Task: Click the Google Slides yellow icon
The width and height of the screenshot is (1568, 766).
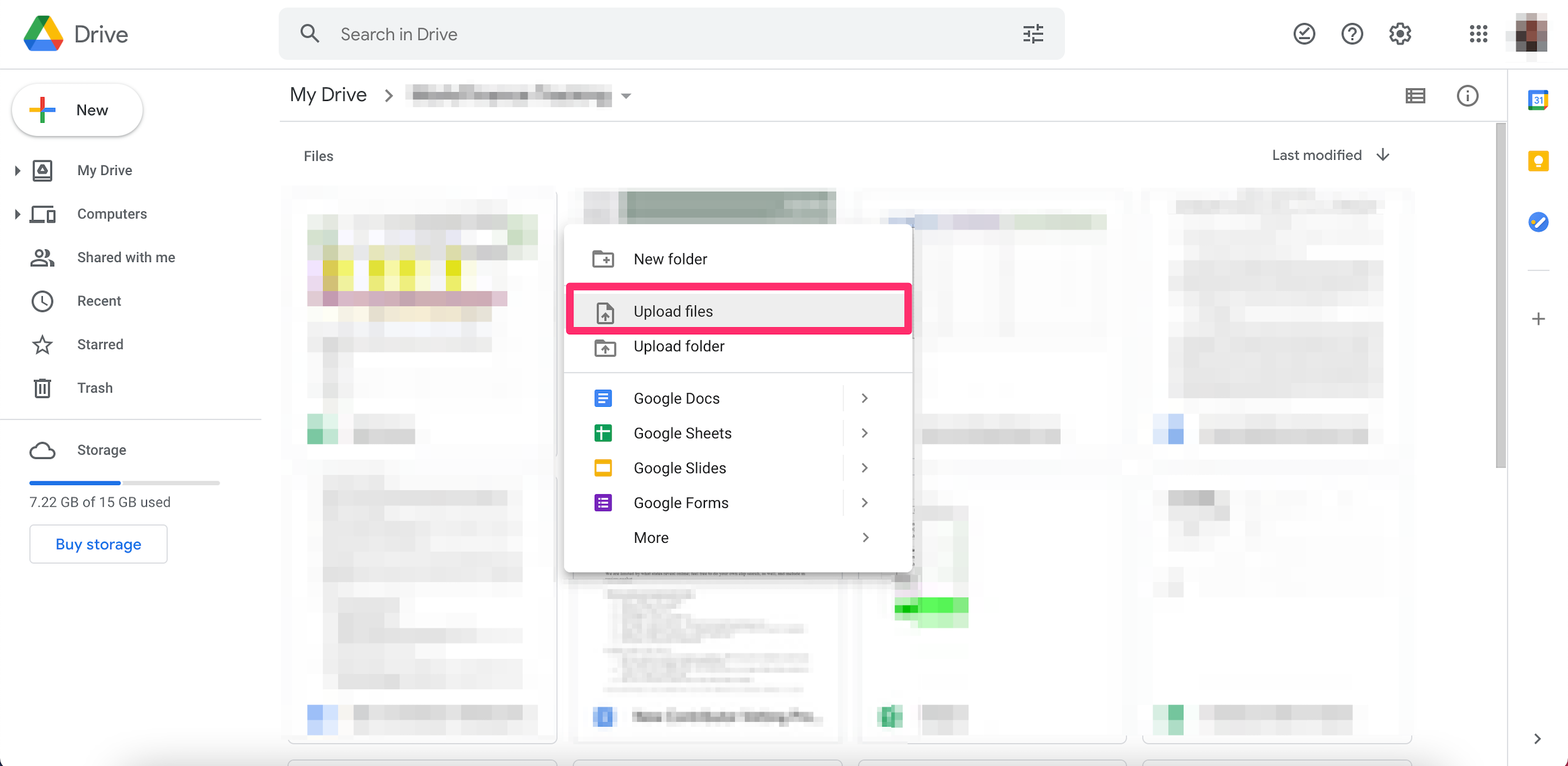Action: click(603, 468)
